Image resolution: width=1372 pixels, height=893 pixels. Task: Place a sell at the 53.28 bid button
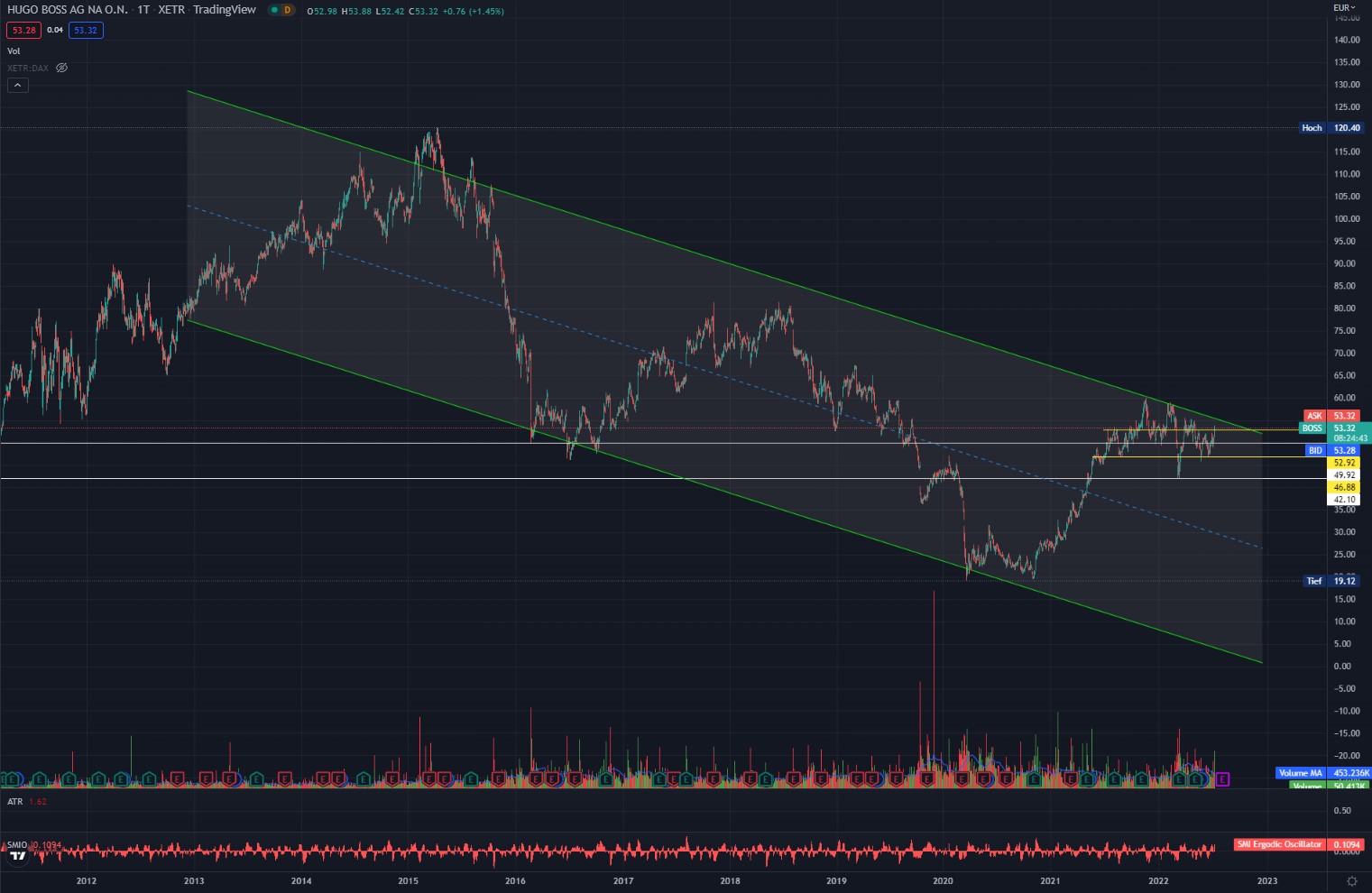tap(22, 30)
